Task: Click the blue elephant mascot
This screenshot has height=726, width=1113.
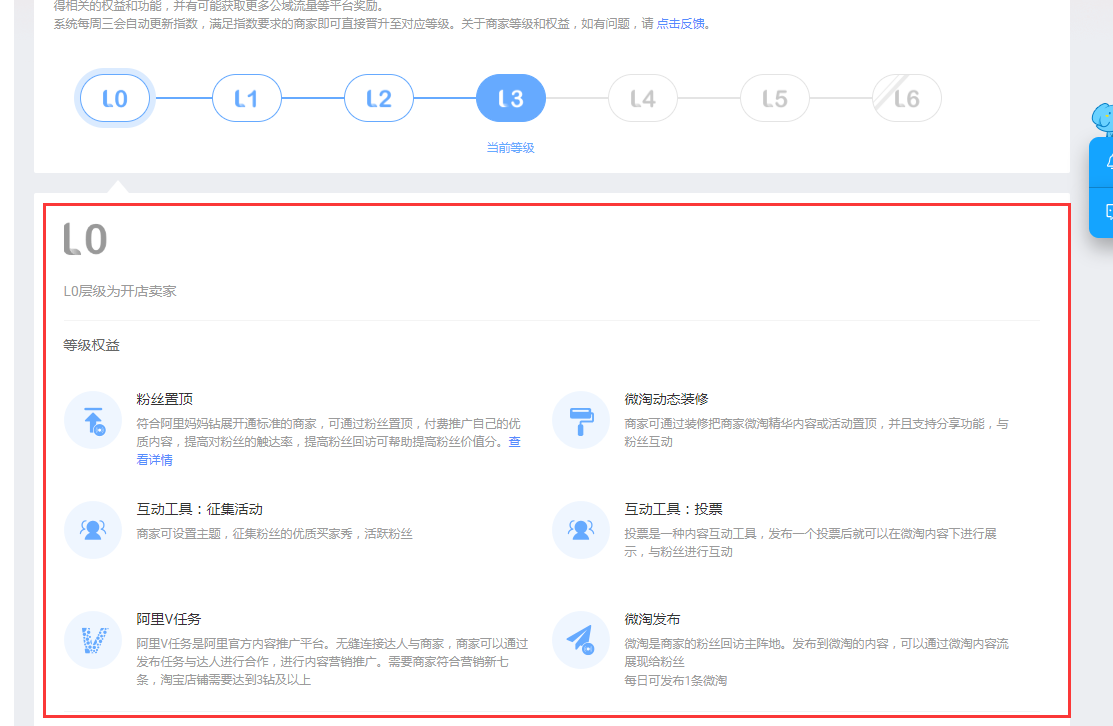Action: pos(1103,119)
